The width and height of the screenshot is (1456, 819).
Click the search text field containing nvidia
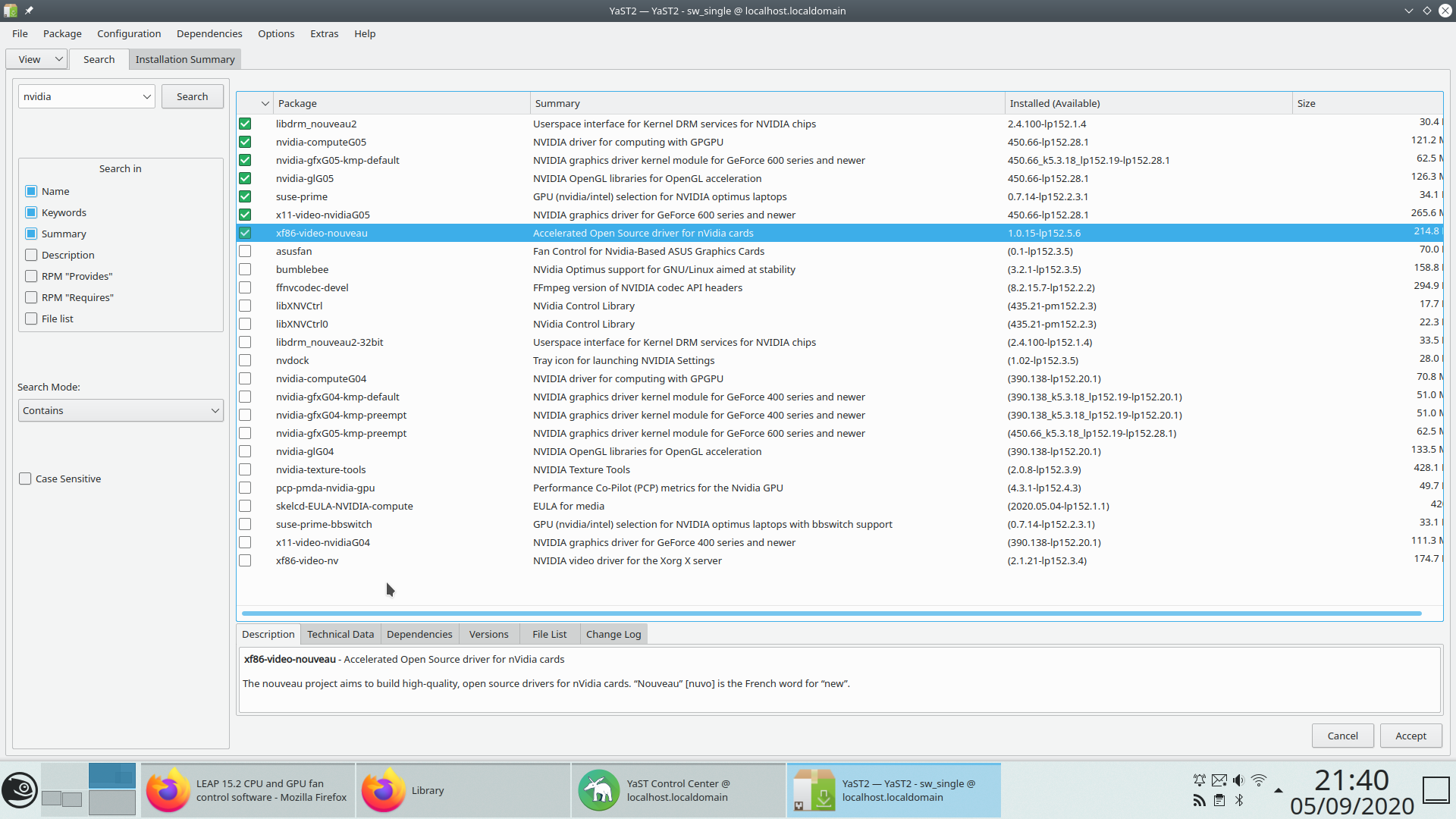[x=79, y=96]
